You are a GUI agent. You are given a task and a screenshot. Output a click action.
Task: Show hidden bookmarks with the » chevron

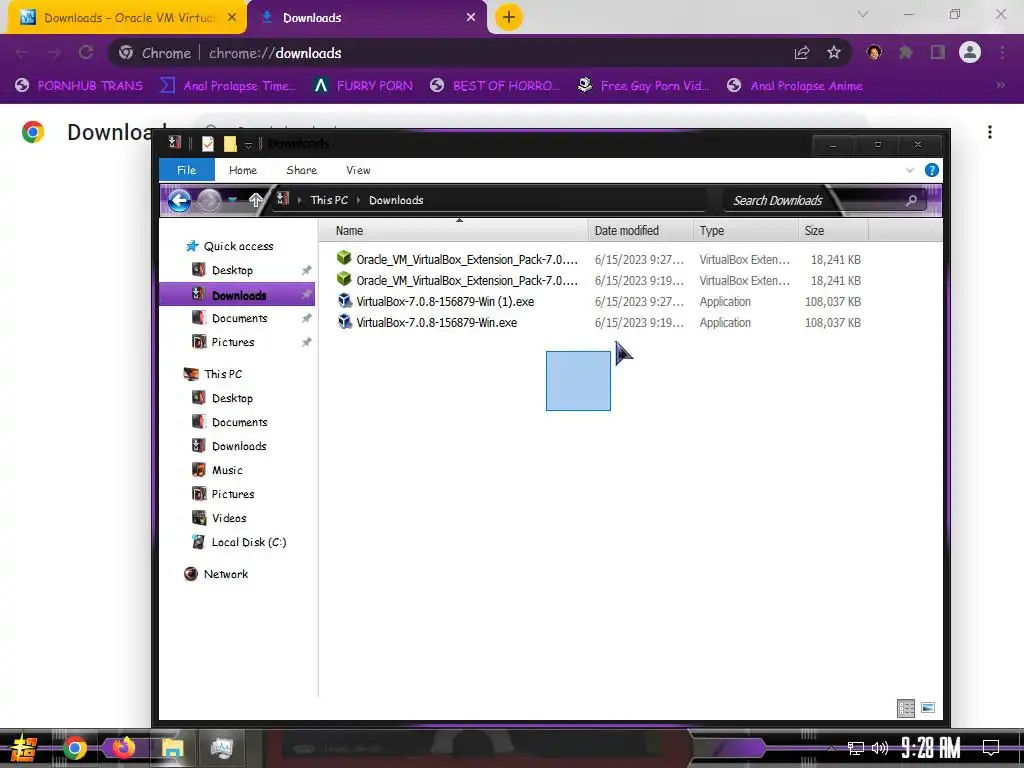[1000, 86]
